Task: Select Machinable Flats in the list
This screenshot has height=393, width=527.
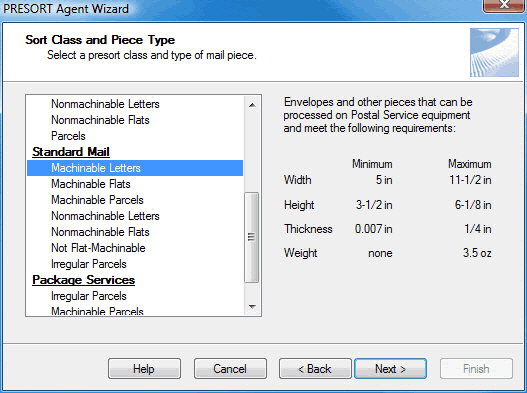Action: click(135, 184)
